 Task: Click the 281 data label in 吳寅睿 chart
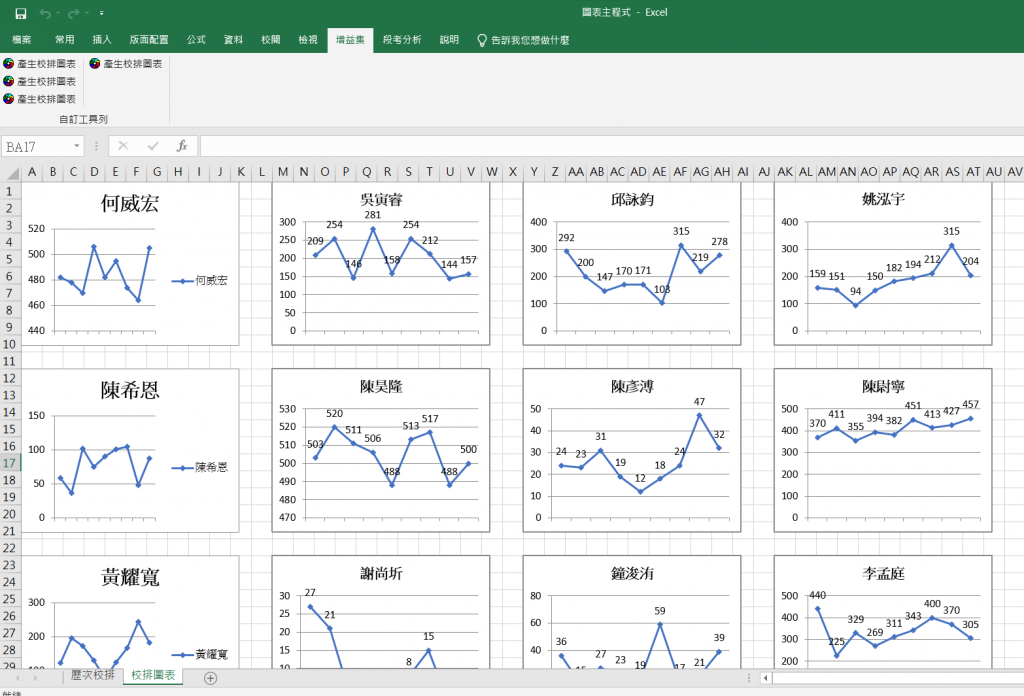(x=372, y=215)
